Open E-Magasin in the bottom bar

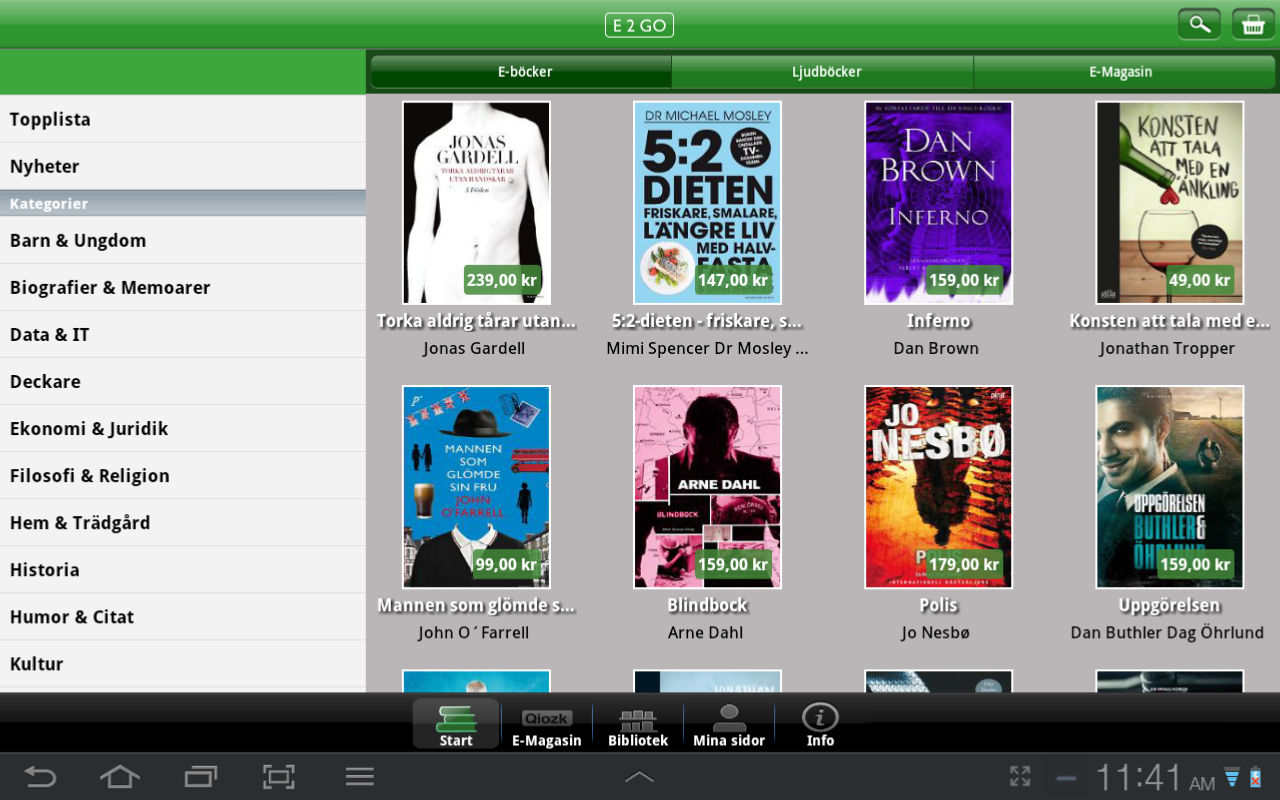coord(547,724)
